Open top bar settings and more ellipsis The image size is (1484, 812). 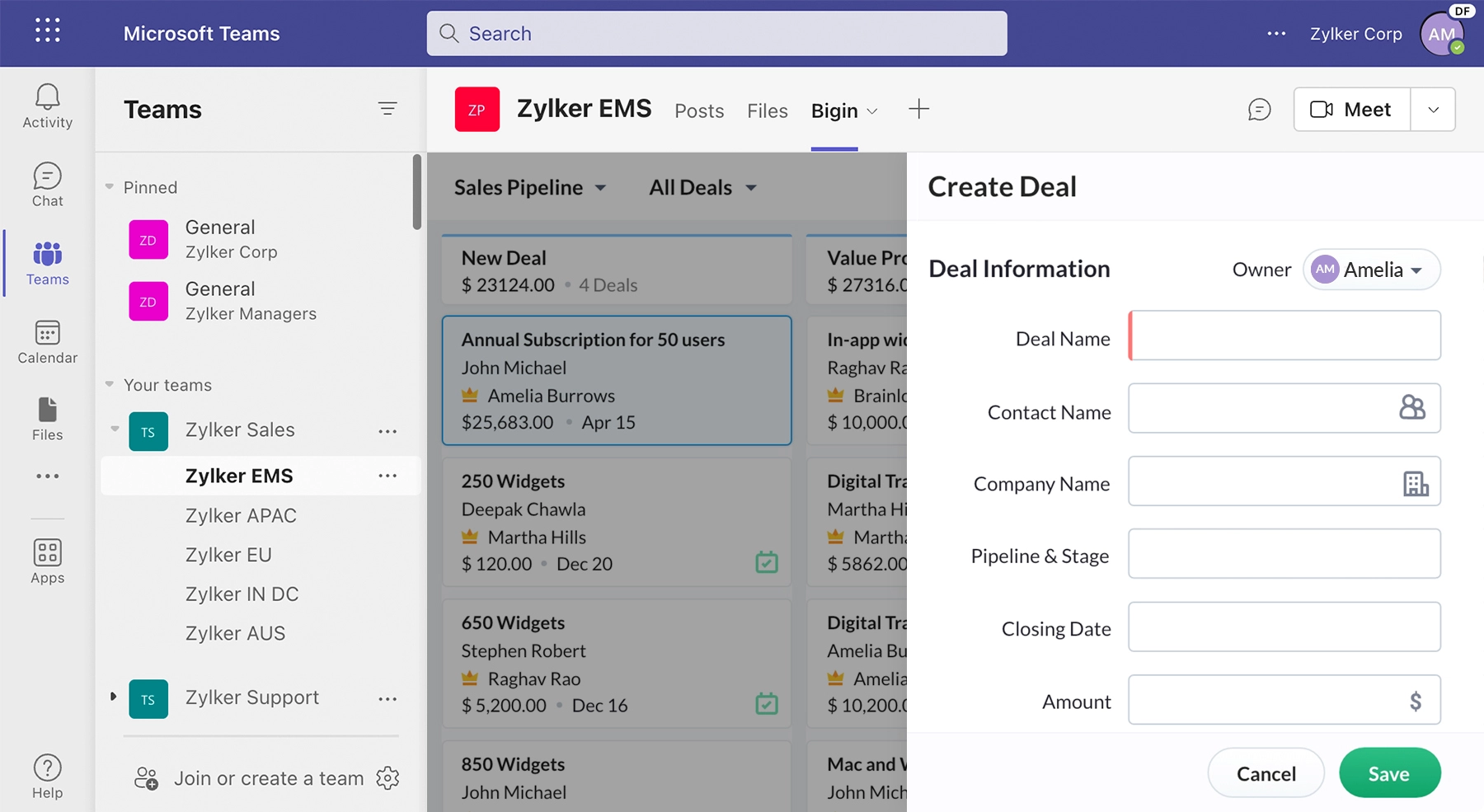(x=1276, y=34)
